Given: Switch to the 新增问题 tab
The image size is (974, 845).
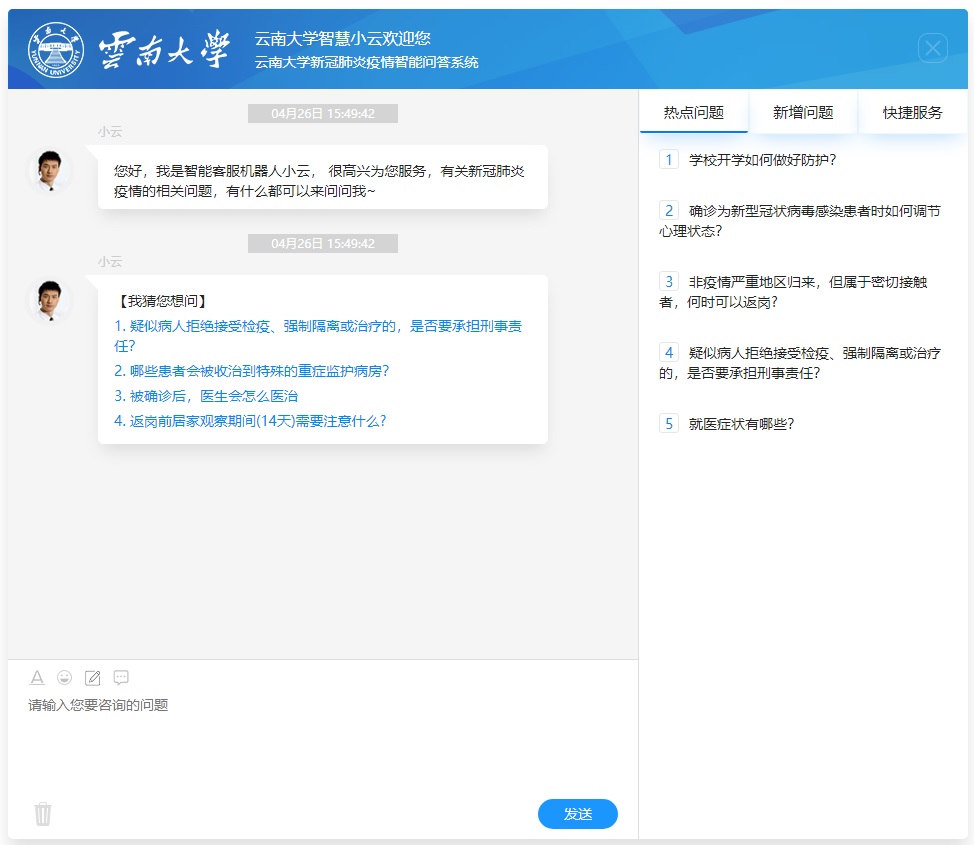Looking at the screenshot, I should click(x=802, y=113).
